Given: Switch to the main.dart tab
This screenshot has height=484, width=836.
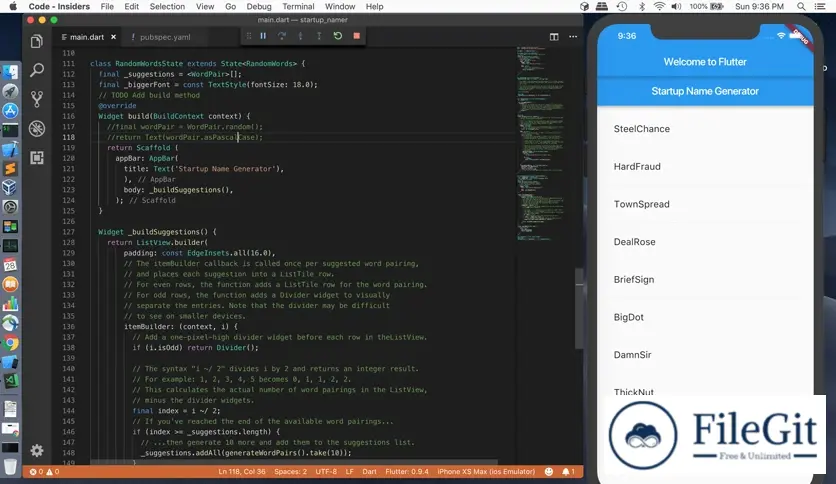Looking at the screenshot, I should [87, 37].
